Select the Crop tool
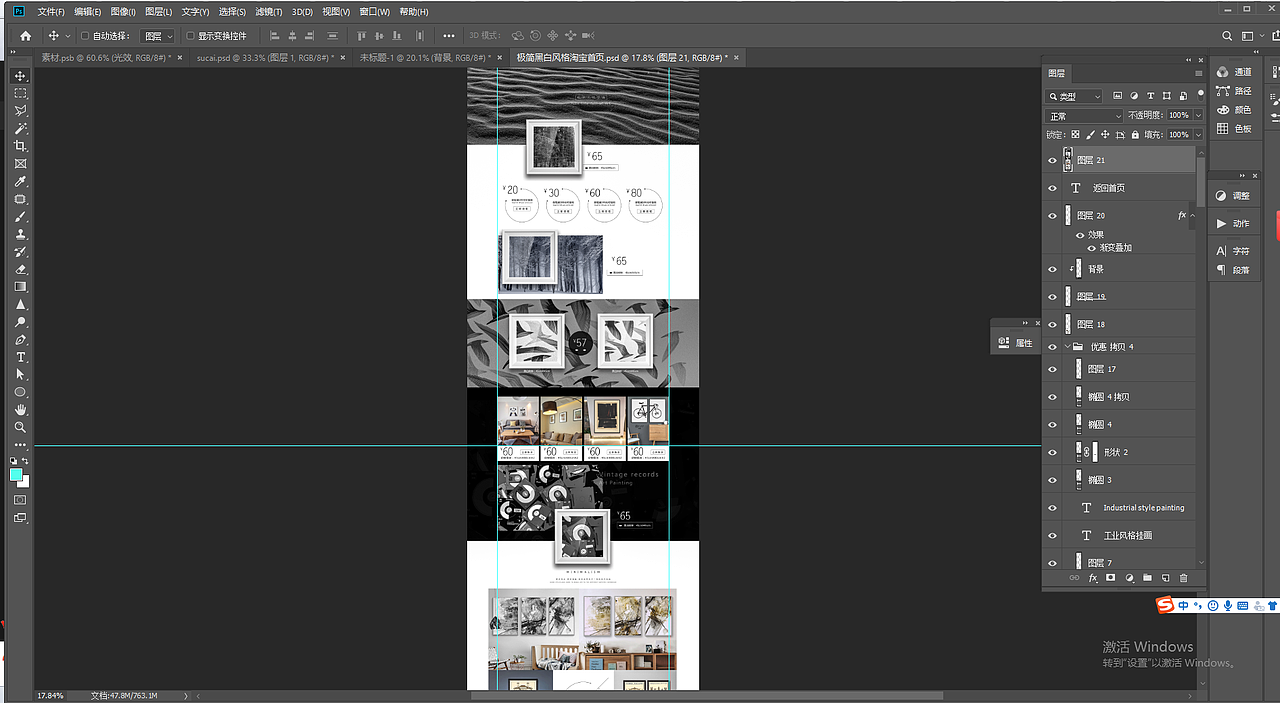The height and width of the screenshot is (703, 1280). coord(20,146)
